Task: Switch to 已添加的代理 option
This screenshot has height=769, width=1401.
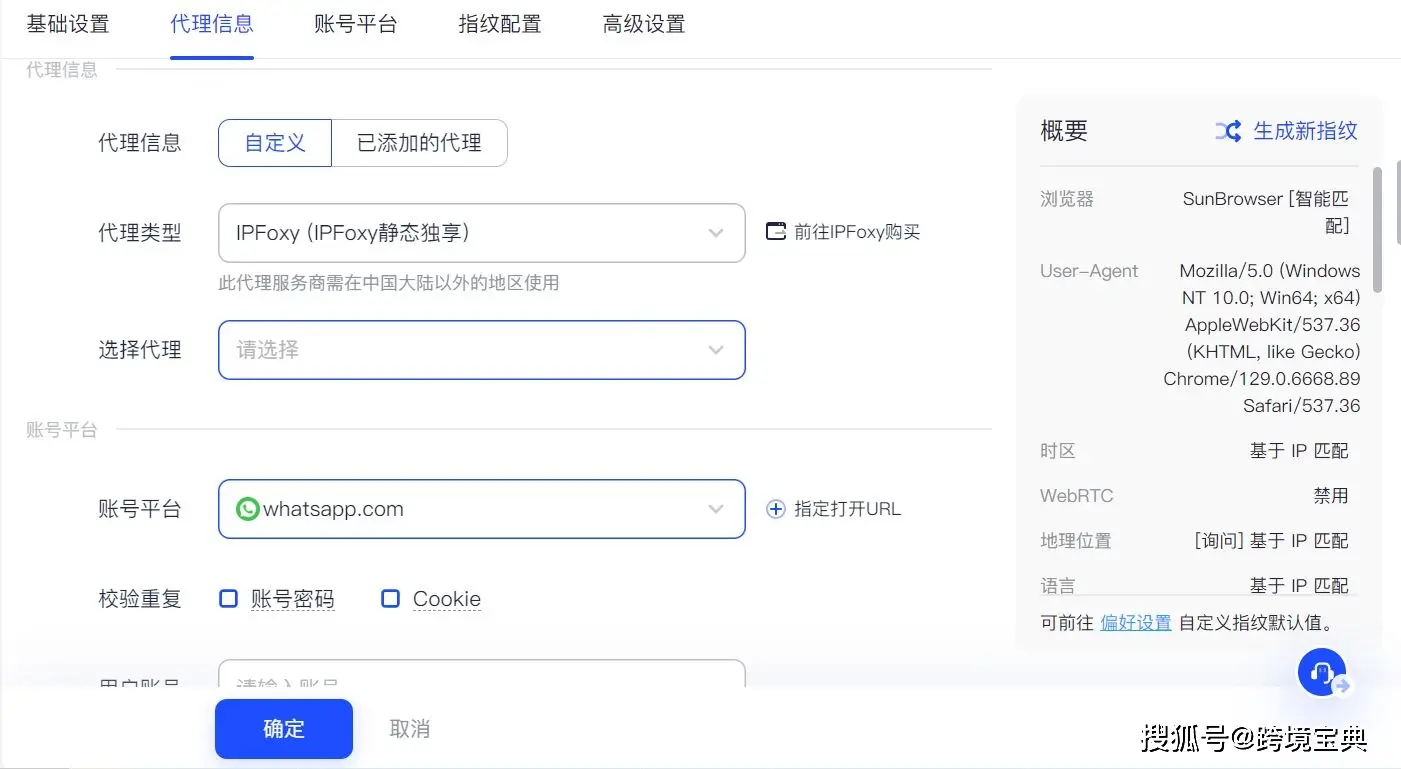Action: pyautogui.click(x=419, y=143)
